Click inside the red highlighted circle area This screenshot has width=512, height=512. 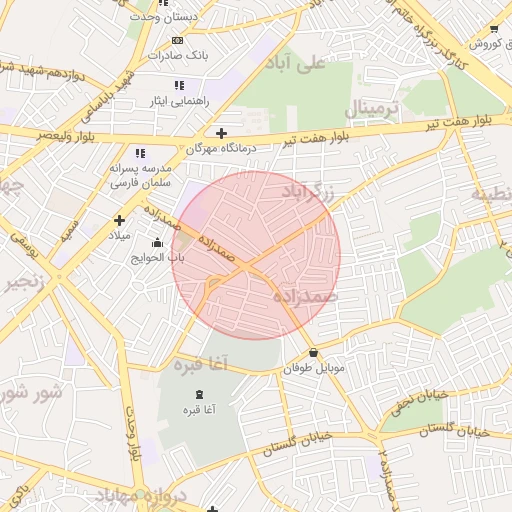pyautogui.click(x=256, y=255)
